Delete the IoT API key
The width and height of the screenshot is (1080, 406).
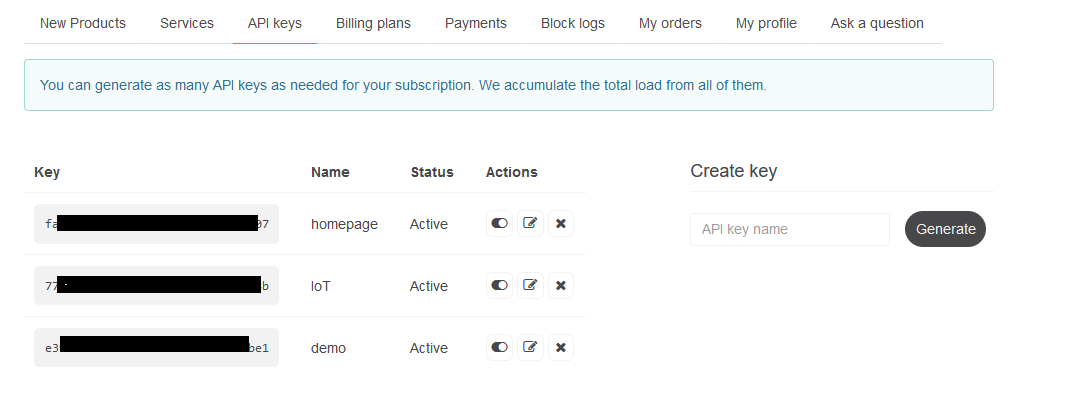point(561,286)
